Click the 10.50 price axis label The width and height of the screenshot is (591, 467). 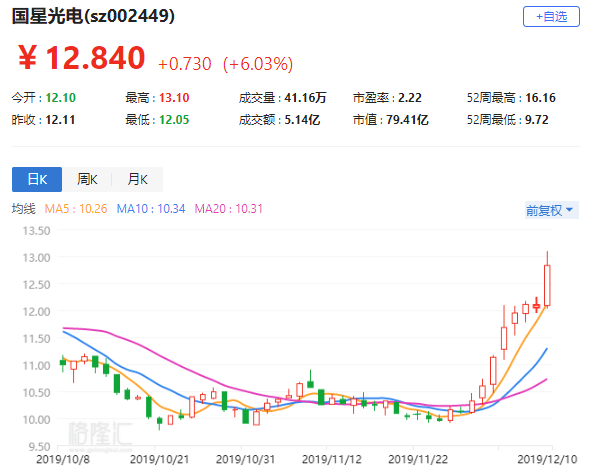tap(36, 392)
